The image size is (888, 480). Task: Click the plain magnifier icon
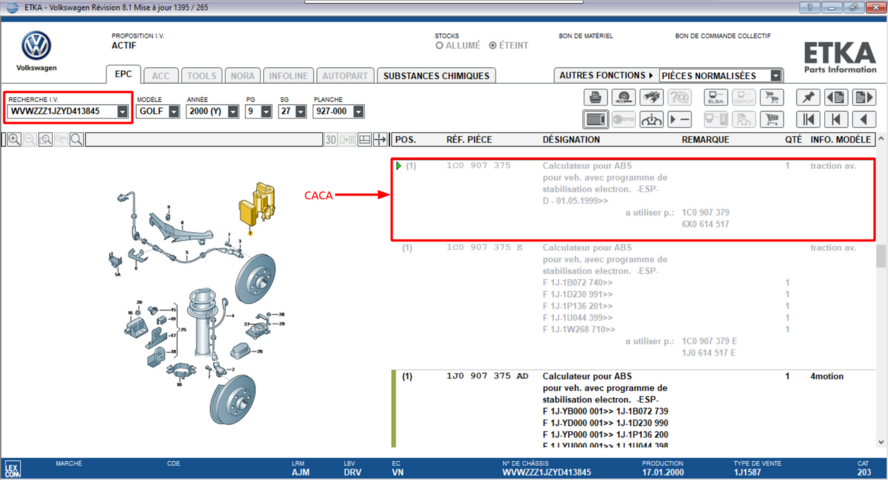[76, 139]
